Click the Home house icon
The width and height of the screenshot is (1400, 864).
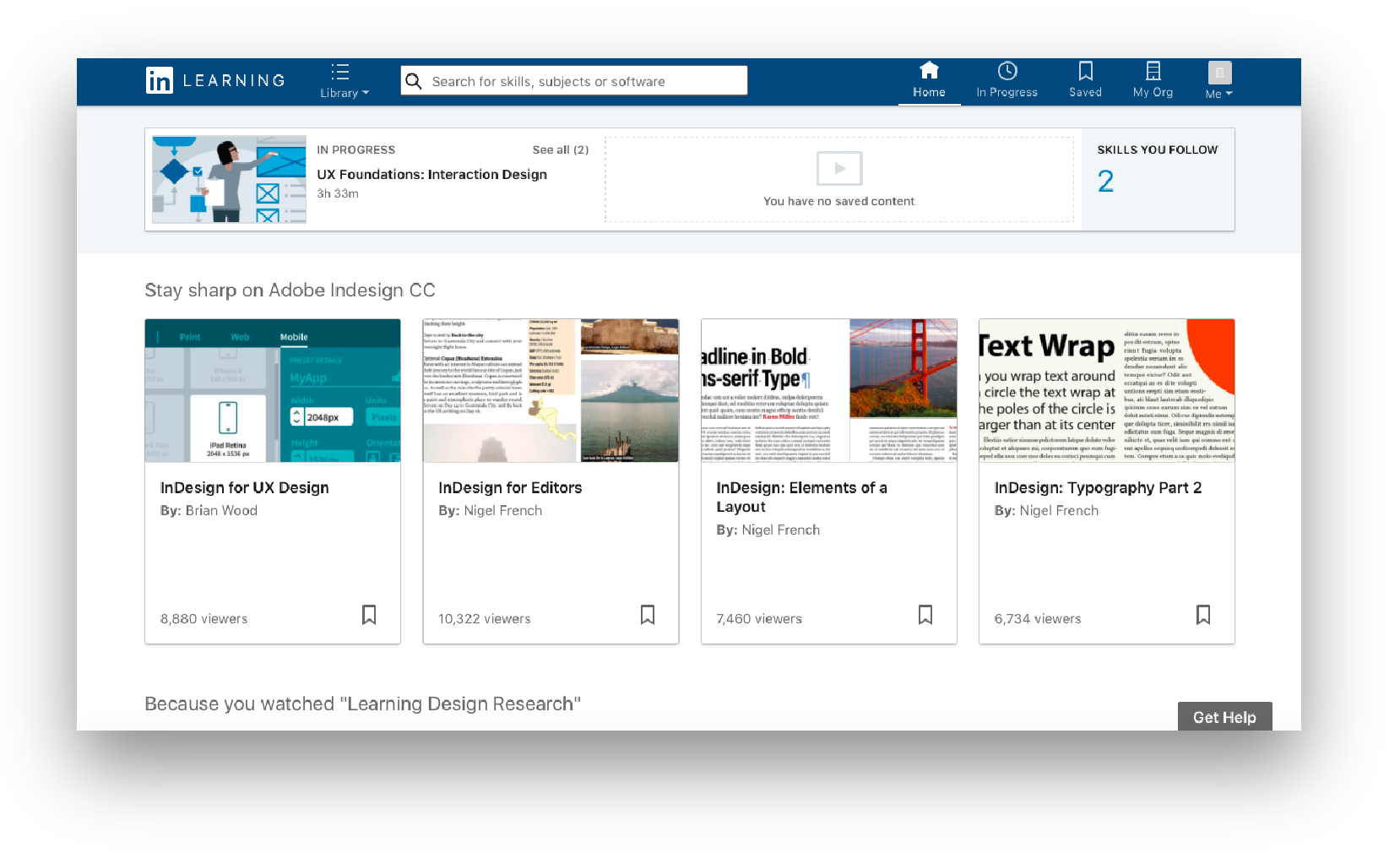tap(929, 70)
